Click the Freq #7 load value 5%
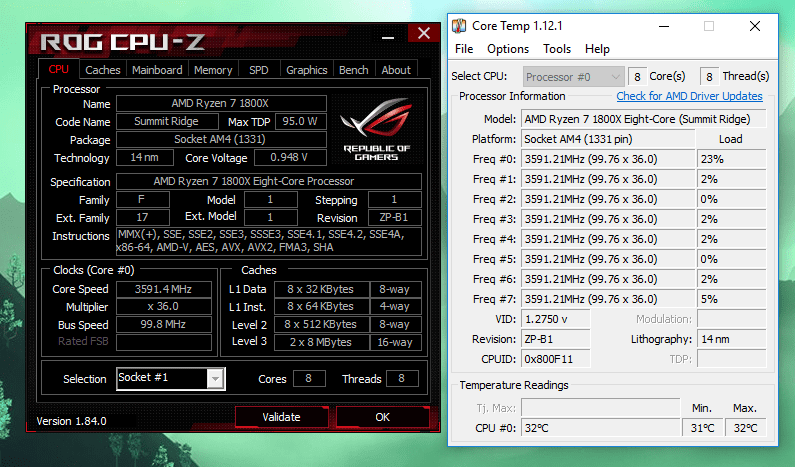 coord(731,299)
